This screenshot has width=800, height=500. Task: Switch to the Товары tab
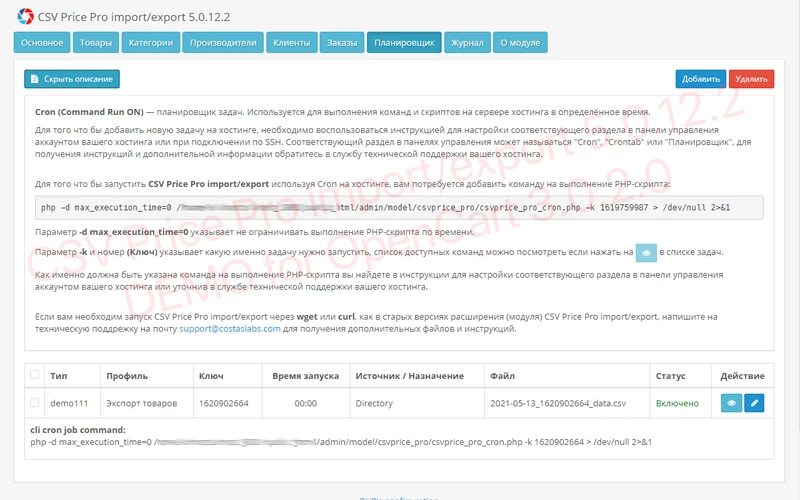95,42
